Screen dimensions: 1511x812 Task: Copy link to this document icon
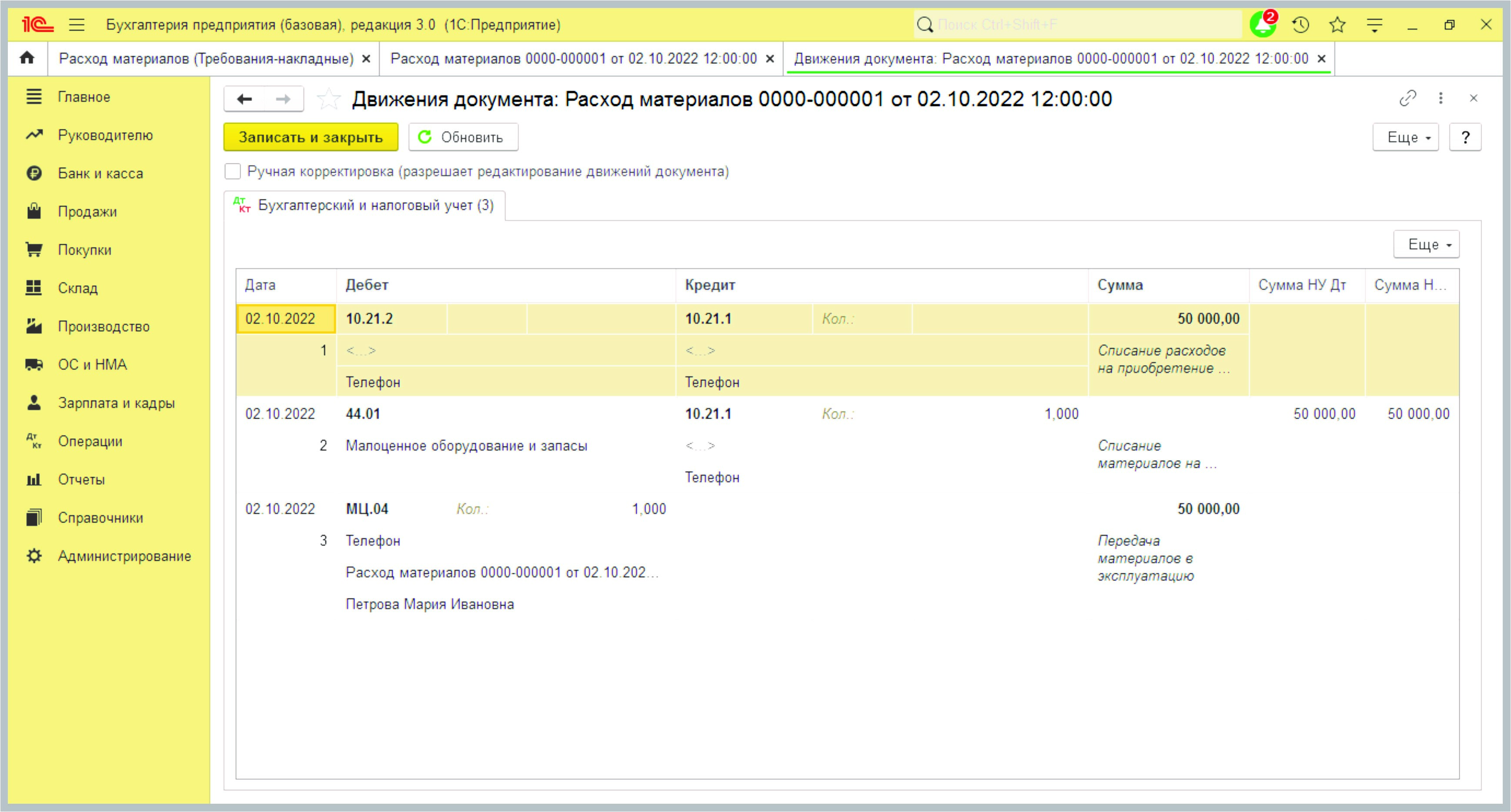(x=1407, y=99)
